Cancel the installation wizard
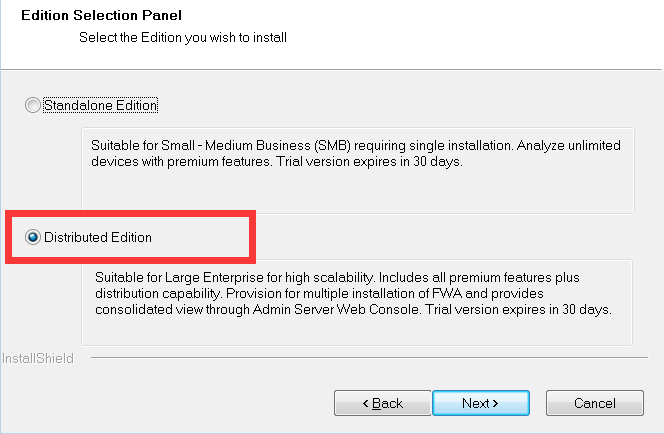Image resolution: width=664 pixels, height=434 pixels. (595, 403)
